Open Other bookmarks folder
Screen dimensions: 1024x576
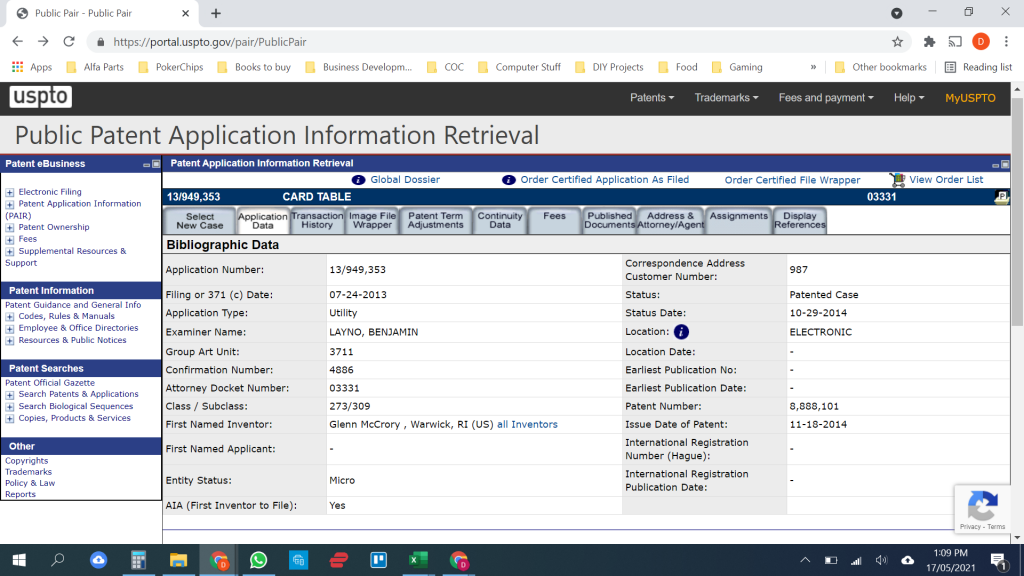(880, 67)
